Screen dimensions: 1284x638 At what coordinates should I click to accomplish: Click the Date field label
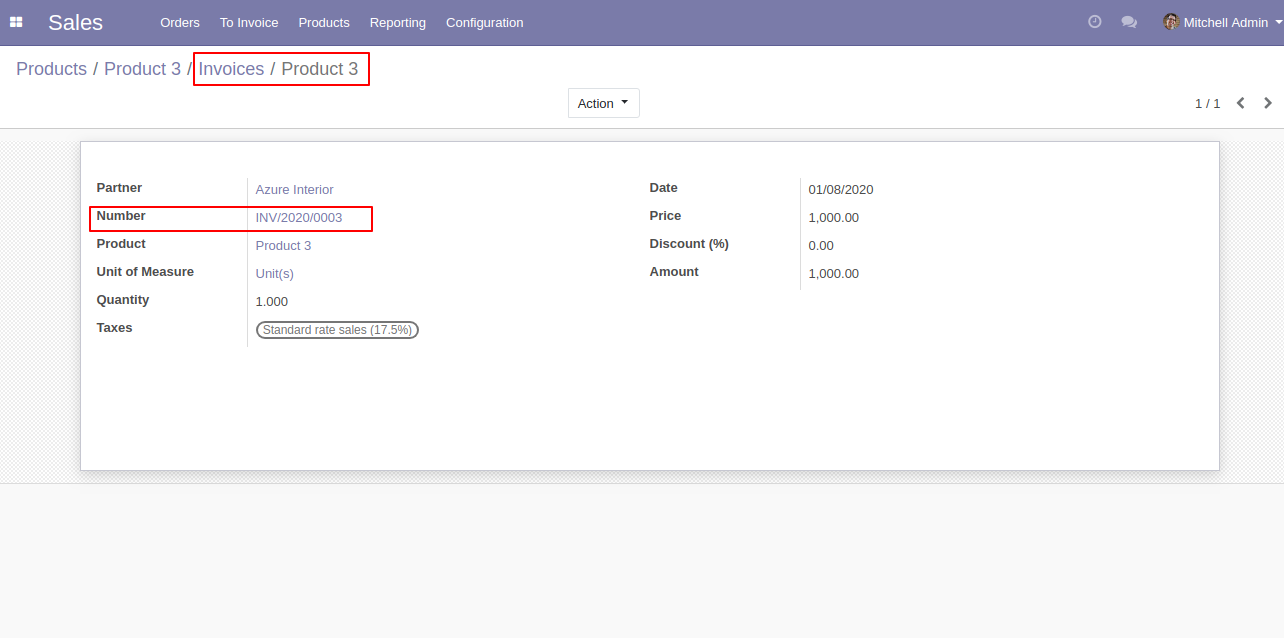point(663,188)
